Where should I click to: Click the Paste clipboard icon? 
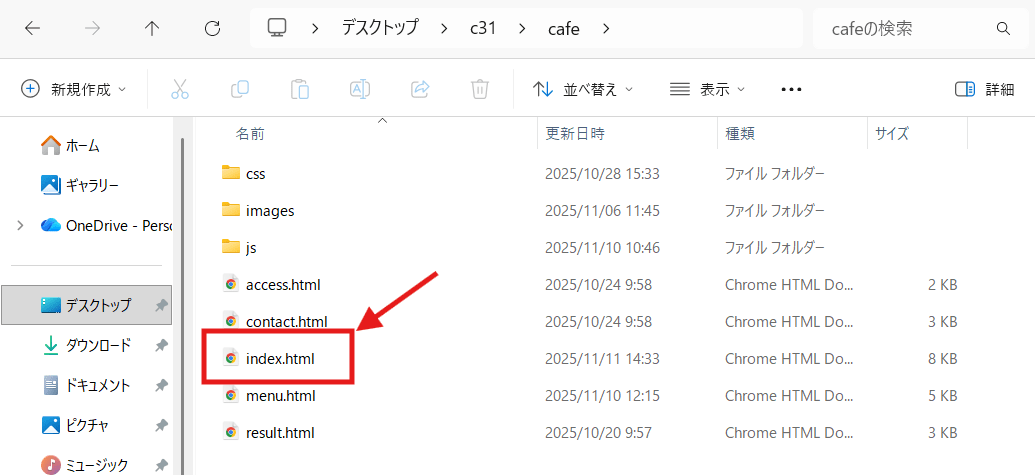[x=300, y=89]
